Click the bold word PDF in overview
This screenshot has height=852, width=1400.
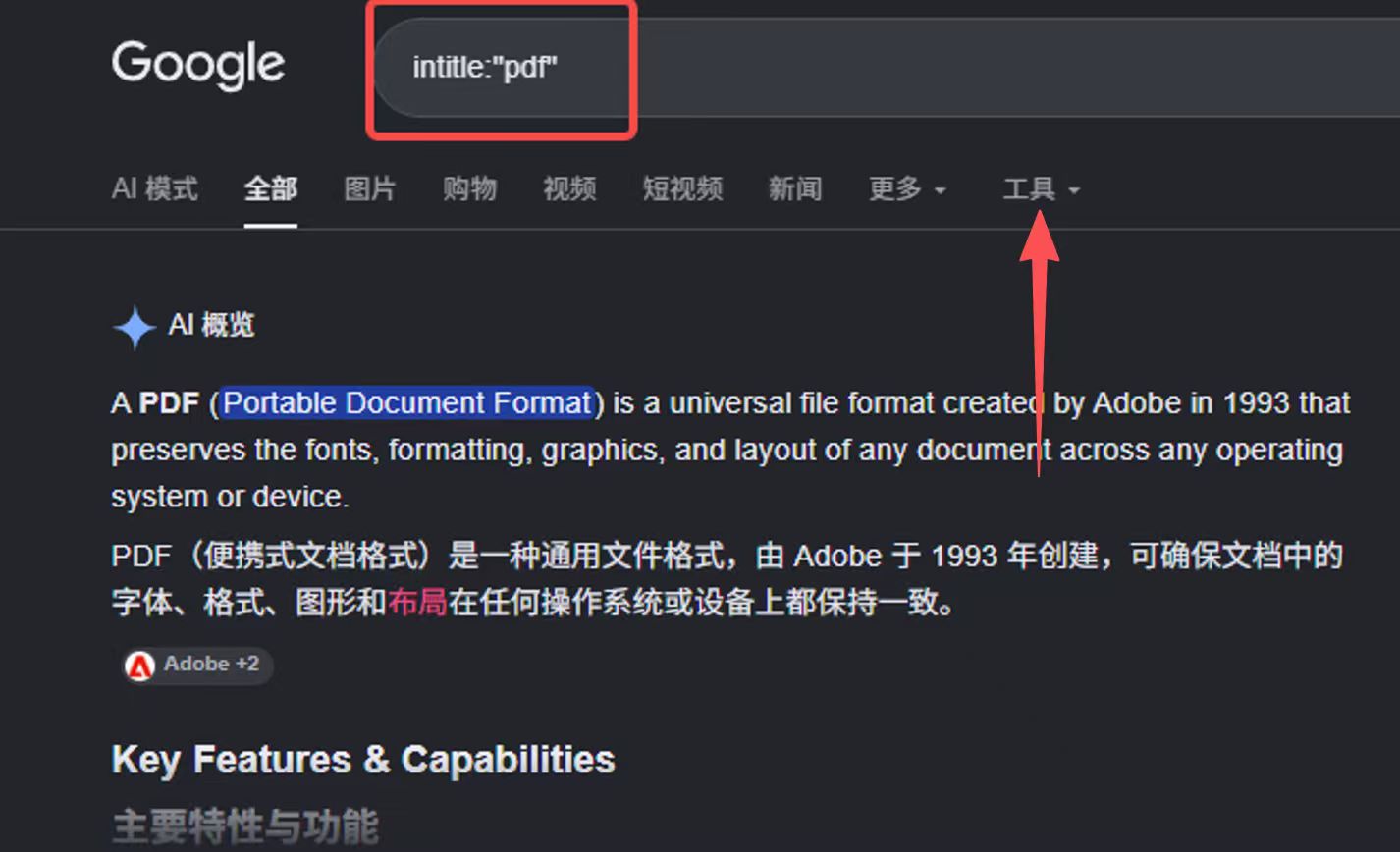(x=170, y=403)
